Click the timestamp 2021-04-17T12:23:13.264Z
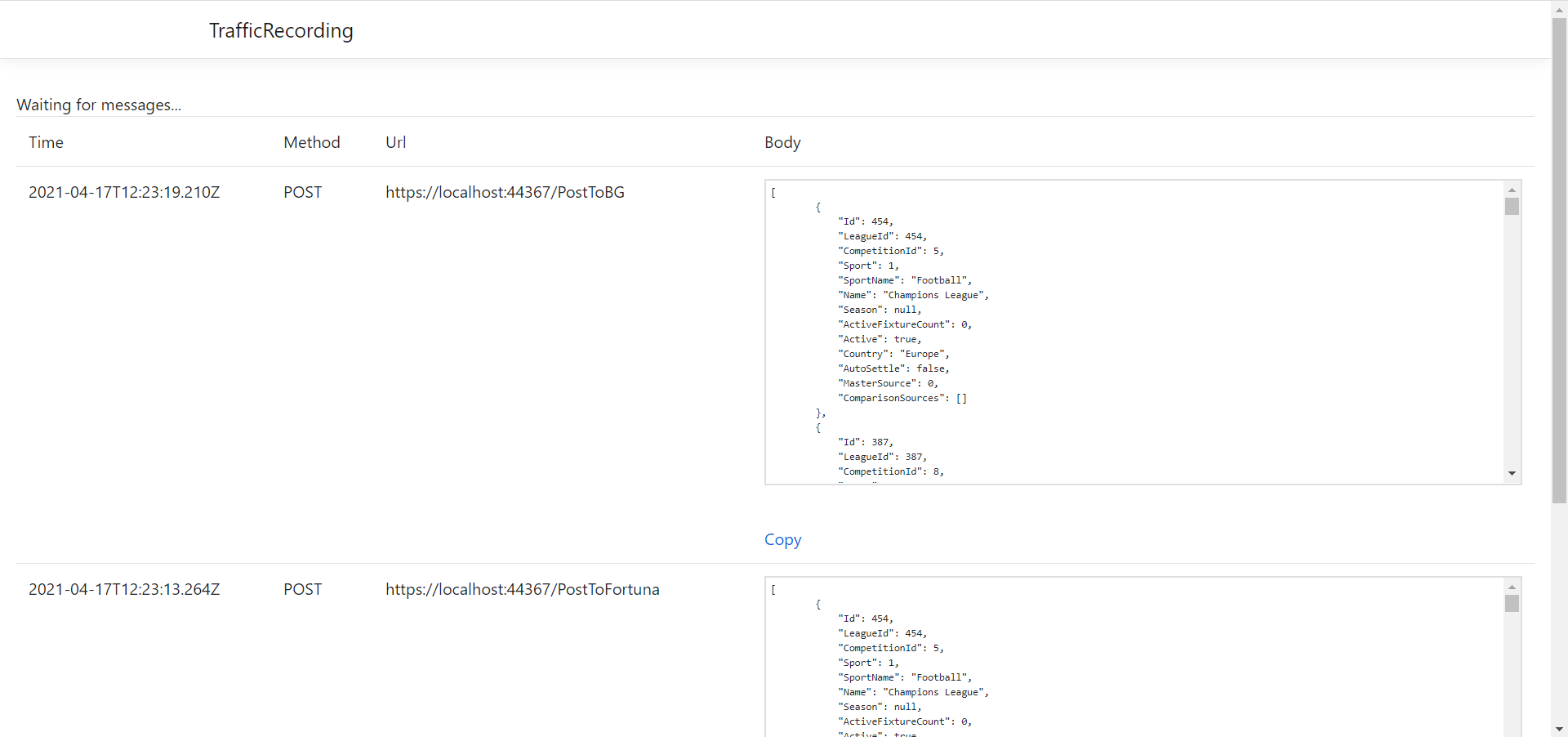The width and height of the screenshot is (1568, 737). 124,589
